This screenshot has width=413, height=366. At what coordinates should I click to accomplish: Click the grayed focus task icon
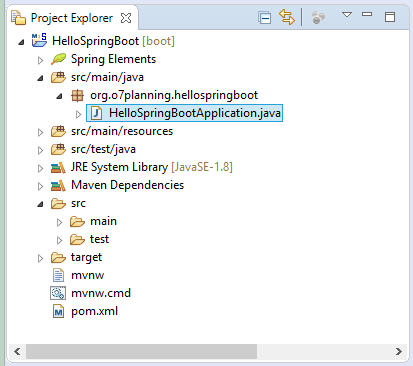click(x=318, y=18)
